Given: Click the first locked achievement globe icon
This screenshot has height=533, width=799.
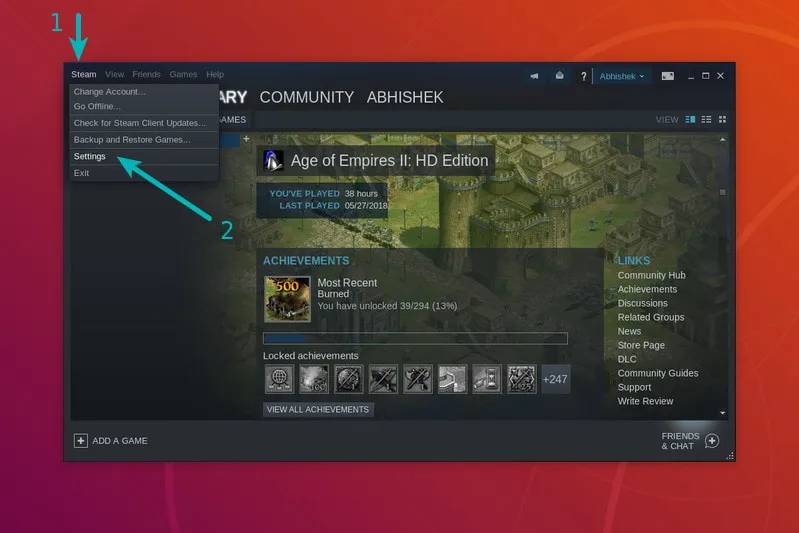Looking at the screenshot, I should (279, 379).
